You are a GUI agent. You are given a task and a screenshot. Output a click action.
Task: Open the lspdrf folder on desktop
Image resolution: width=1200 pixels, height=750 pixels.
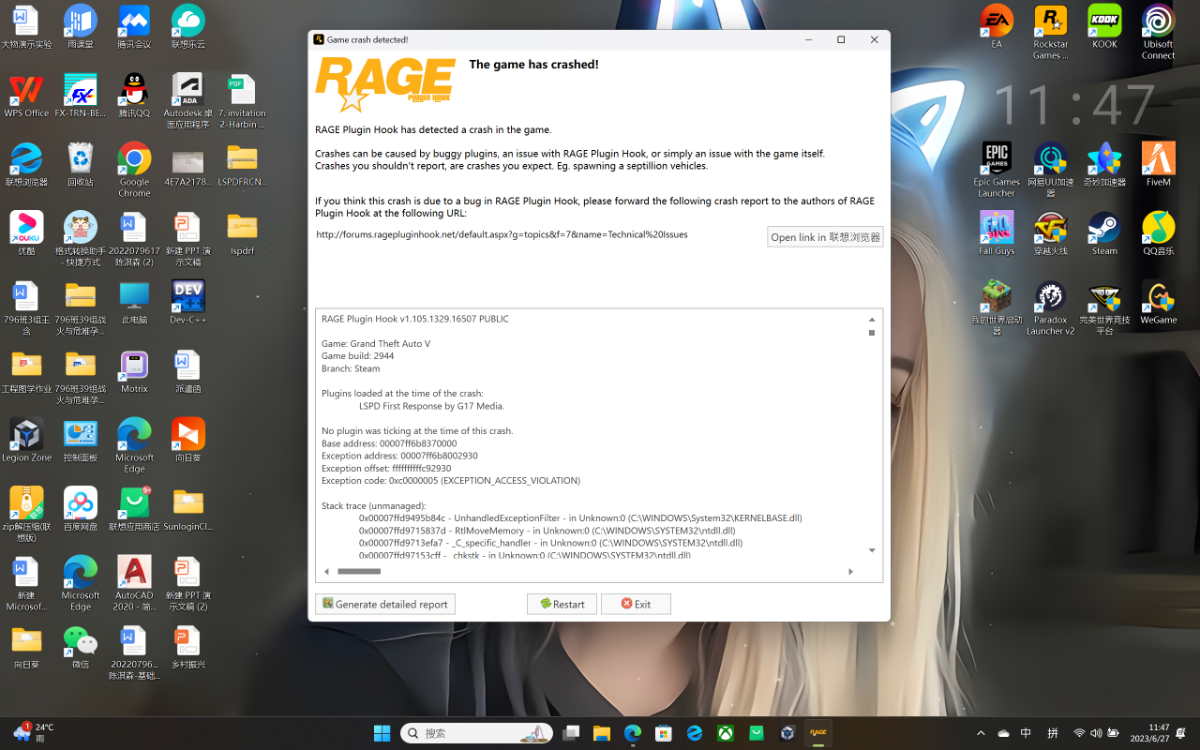click(242, 233)
